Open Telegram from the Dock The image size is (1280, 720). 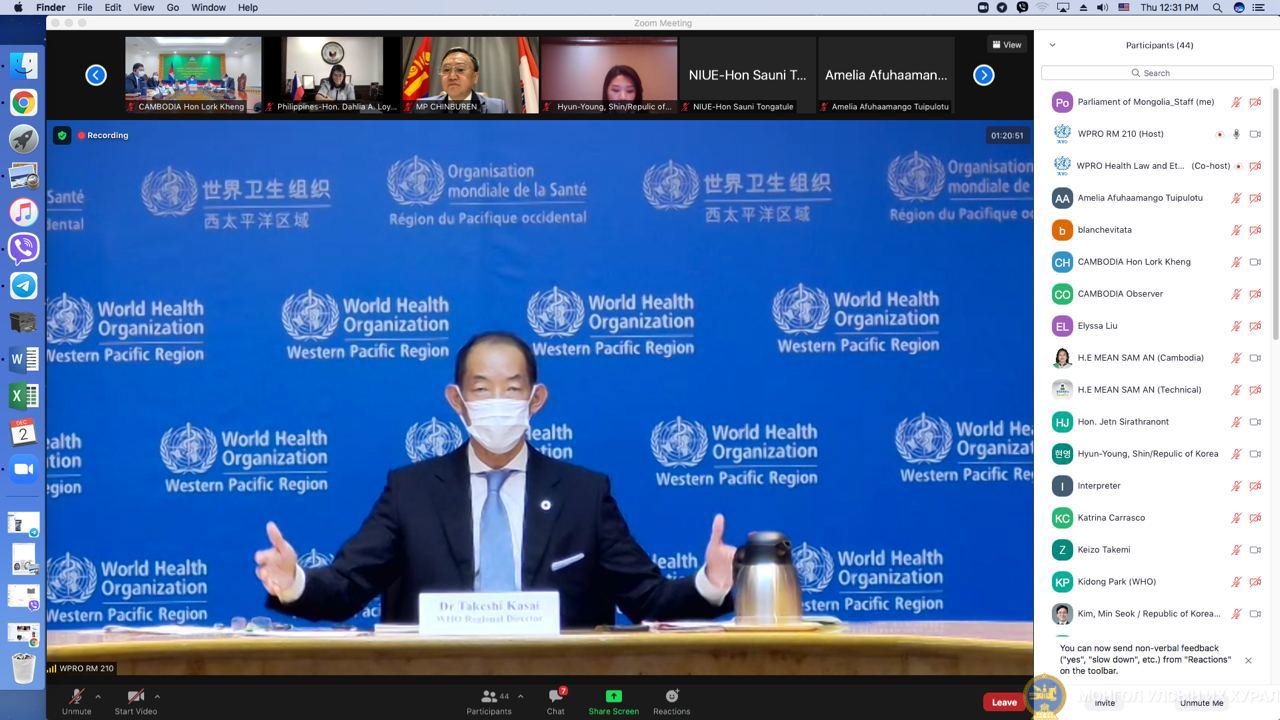pos(24,285)
